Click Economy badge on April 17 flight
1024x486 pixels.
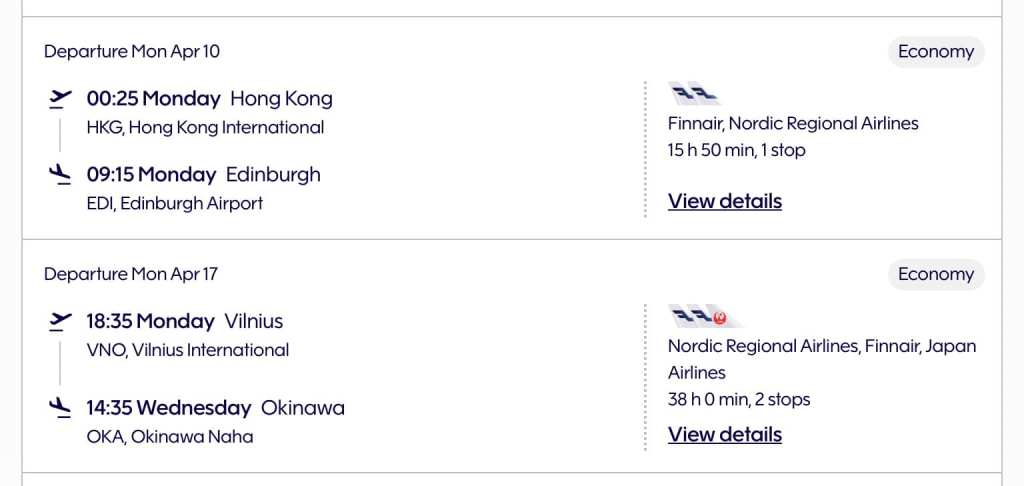(935, 274)
